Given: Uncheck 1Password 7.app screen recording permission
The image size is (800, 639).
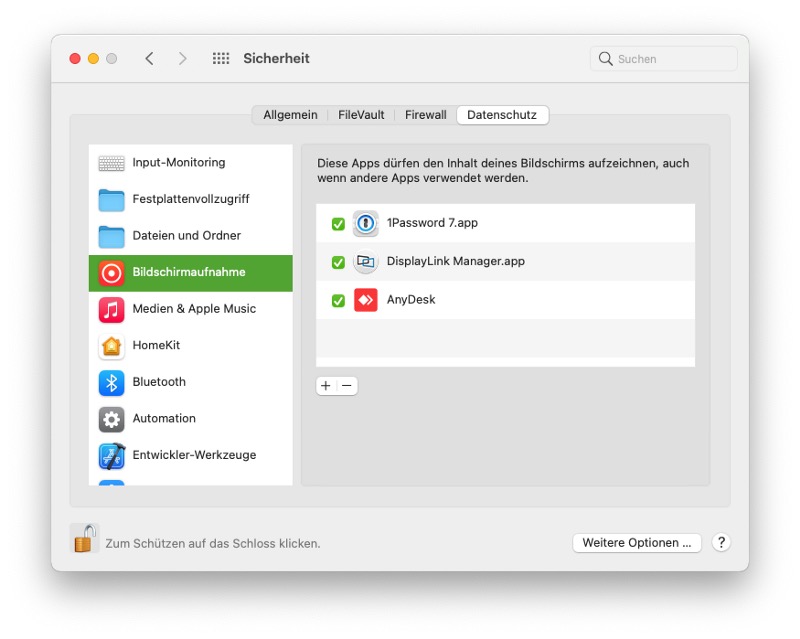Looking at the screenshot, I should point(338,224).
